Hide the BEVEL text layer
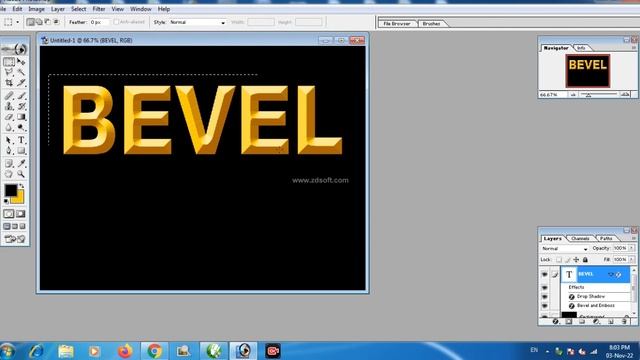The height and width of the screenshot is (360, 640). tap(544, 274)
